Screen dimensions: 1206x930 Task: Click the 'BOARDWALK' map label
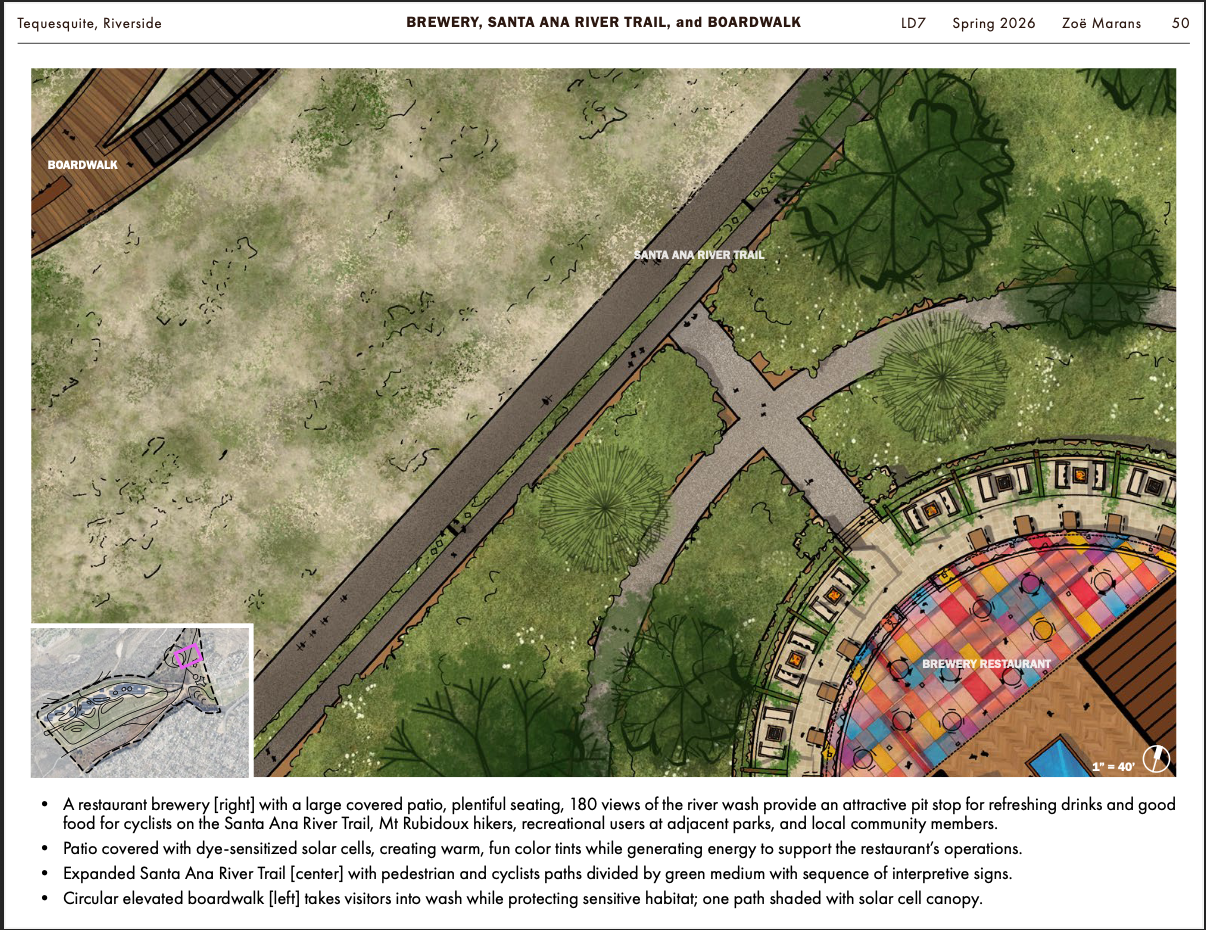(x=83, y=165)
